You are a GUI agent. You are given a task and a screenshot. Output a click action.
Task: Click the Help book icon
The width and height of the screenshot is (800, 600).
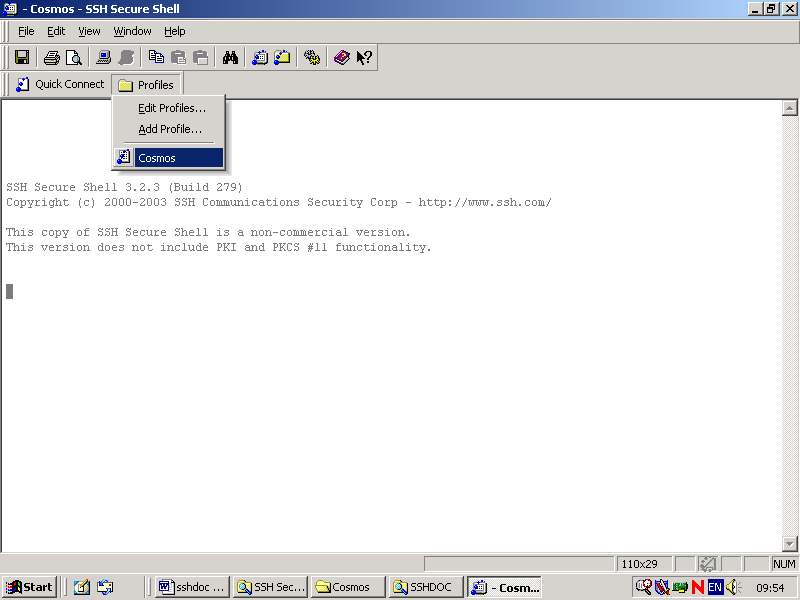click(x=342, y=58)
